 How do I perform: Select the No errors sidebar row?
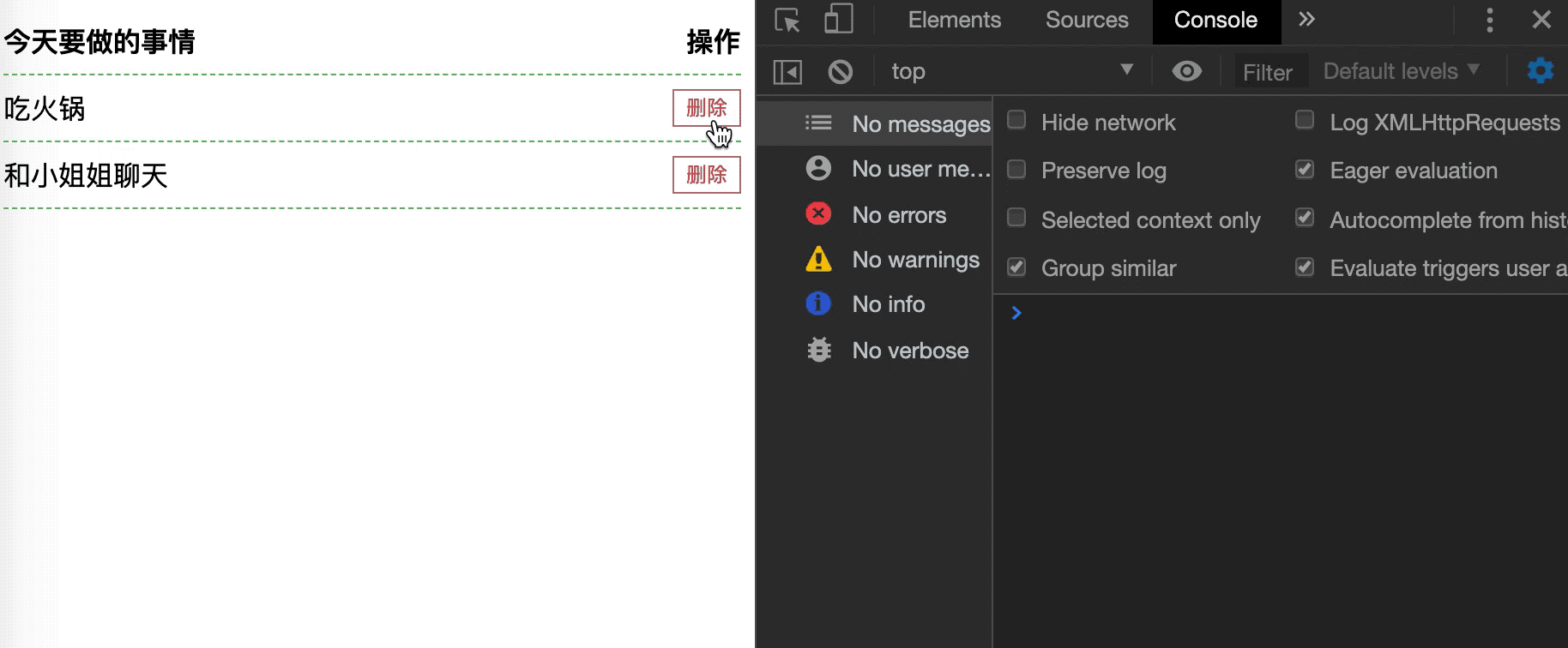874,214
